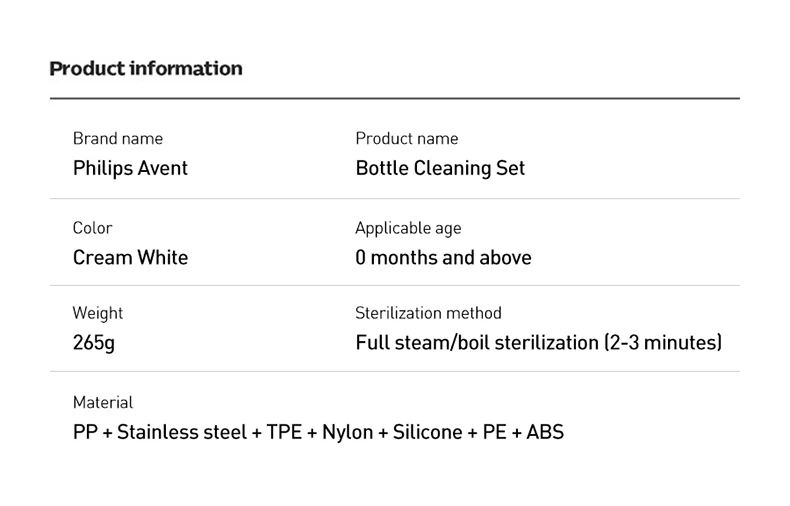Select the Cream White color value

pos(130,258)
